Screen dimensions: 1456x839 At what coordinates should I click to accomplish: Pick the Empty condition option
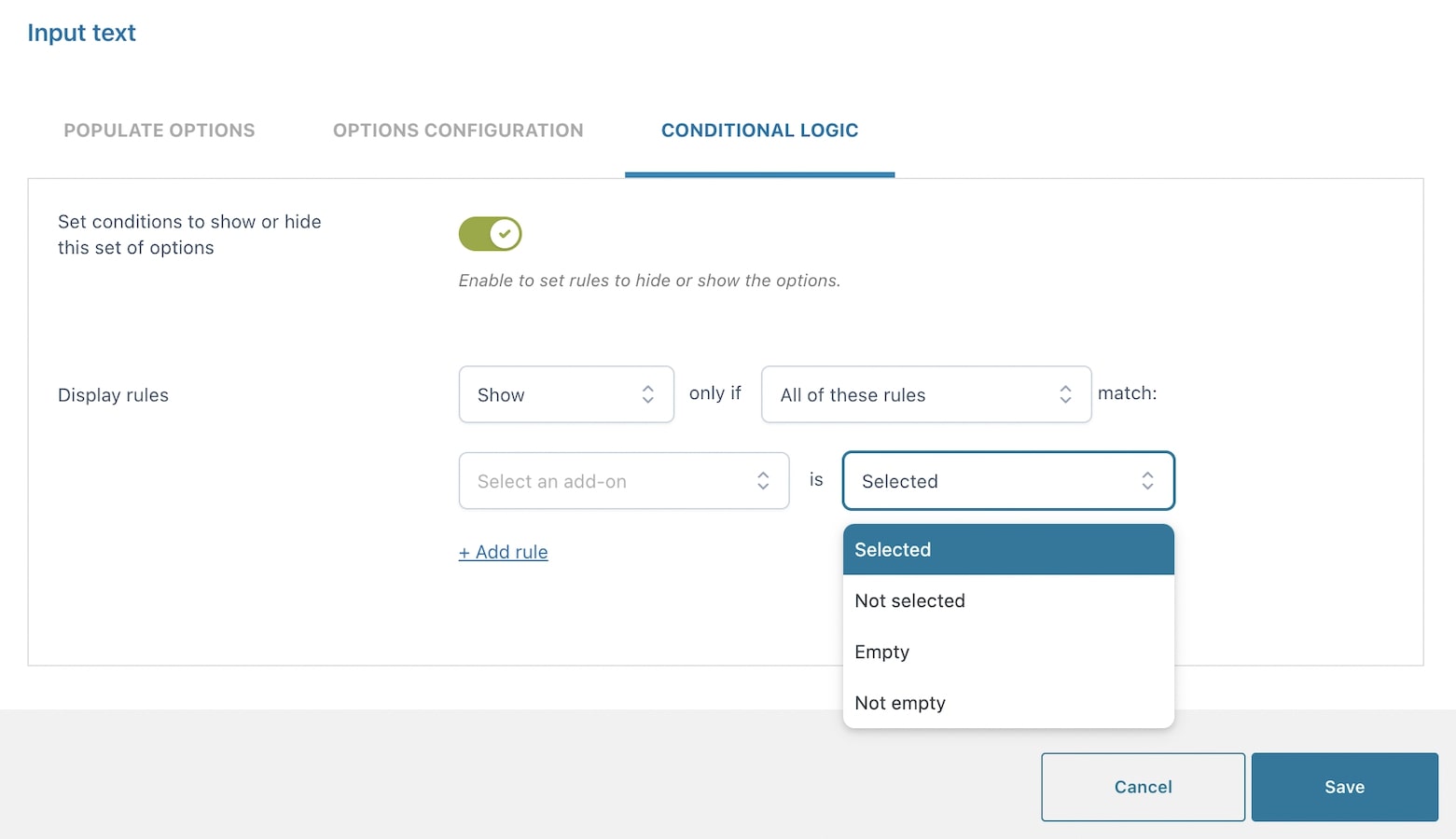pos(1008,653)
